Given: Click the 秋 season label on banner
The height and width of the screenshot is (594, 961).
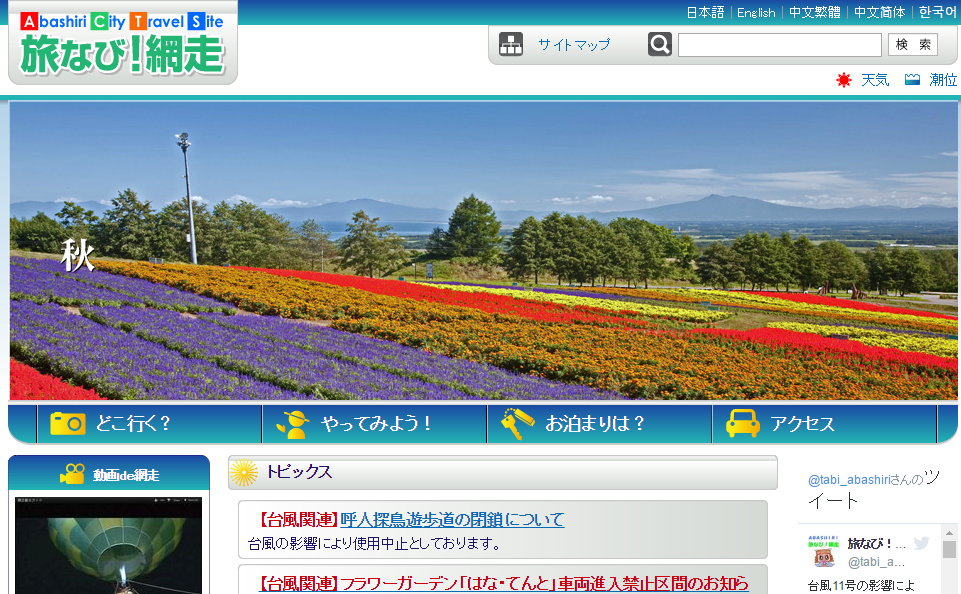Looking at the screenshot, I should click(x=78, y=255).
